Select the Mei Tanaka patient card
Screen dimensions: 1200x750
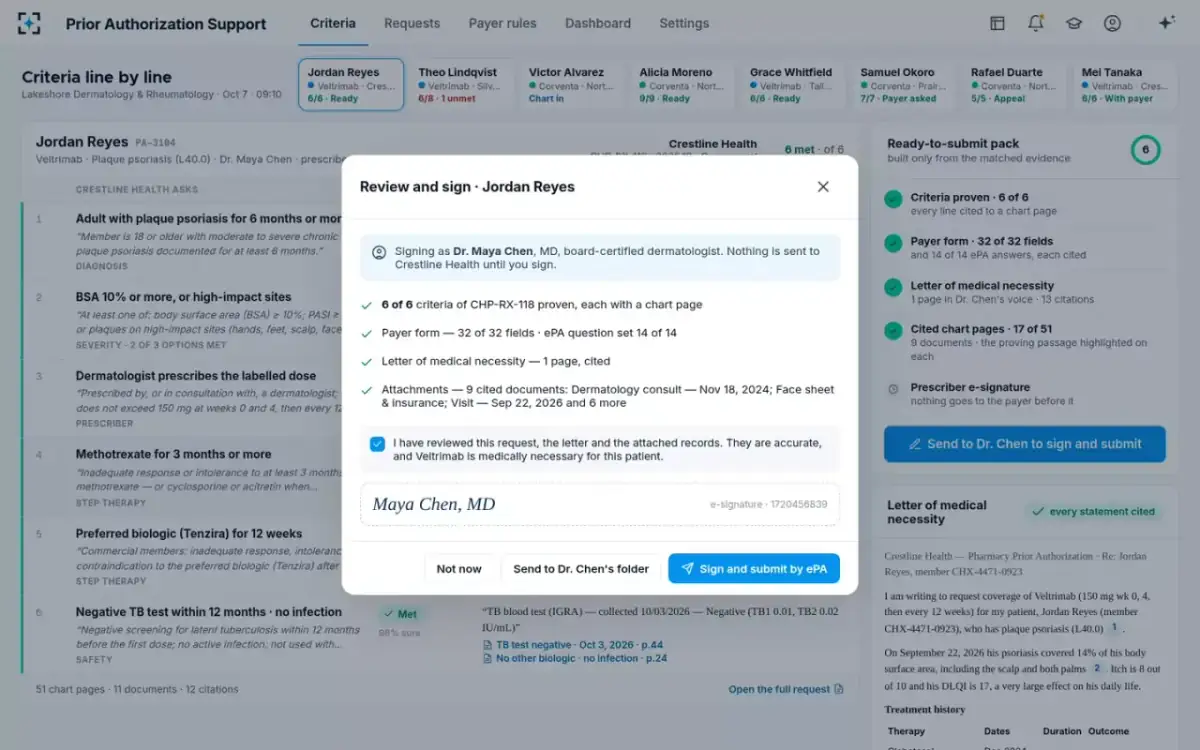(1123, 85)
